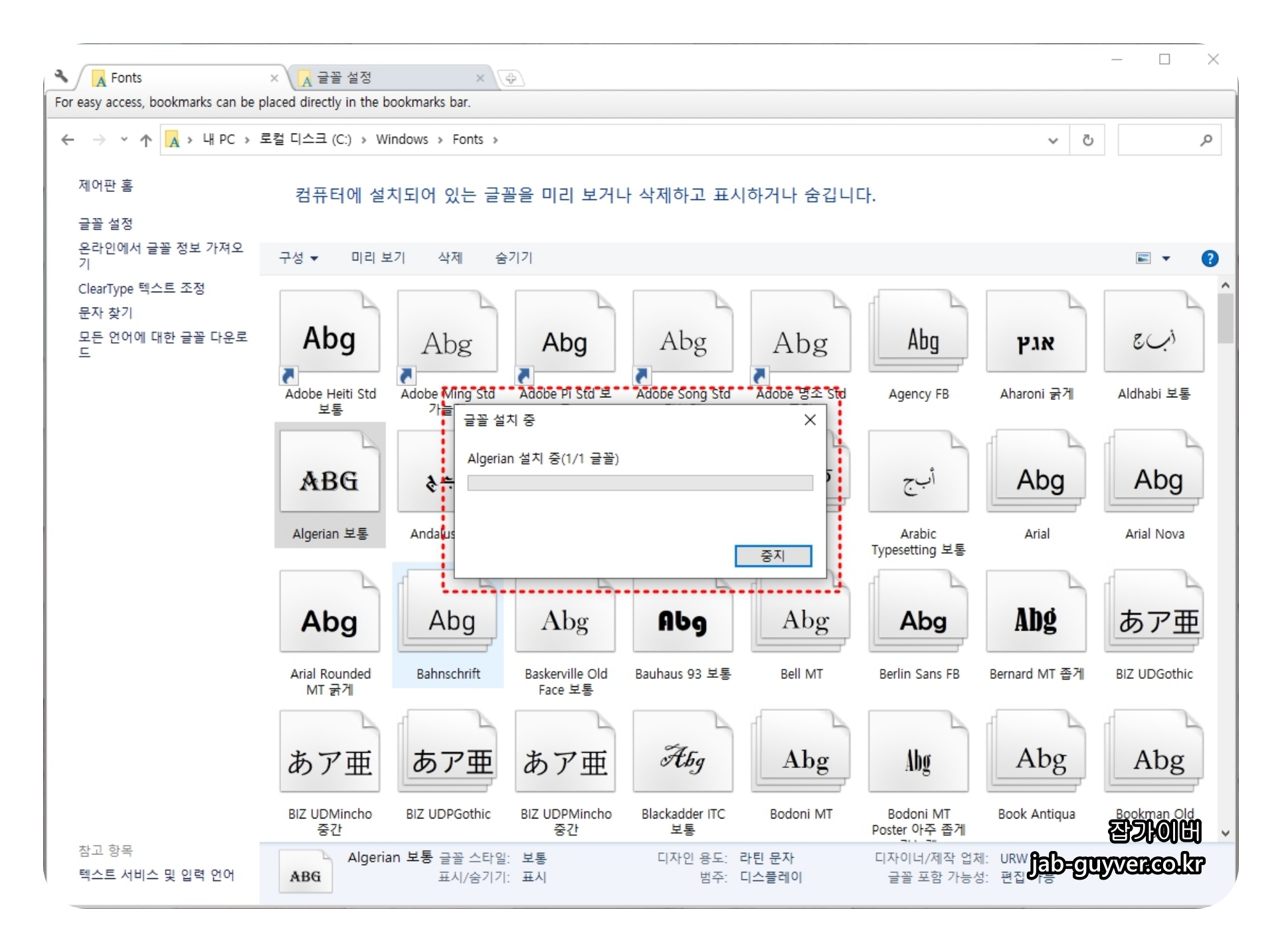Viewport: 1282px width, 952px height.
Task: Expand the address bar history dropdown
Action: pos(1052,140)
